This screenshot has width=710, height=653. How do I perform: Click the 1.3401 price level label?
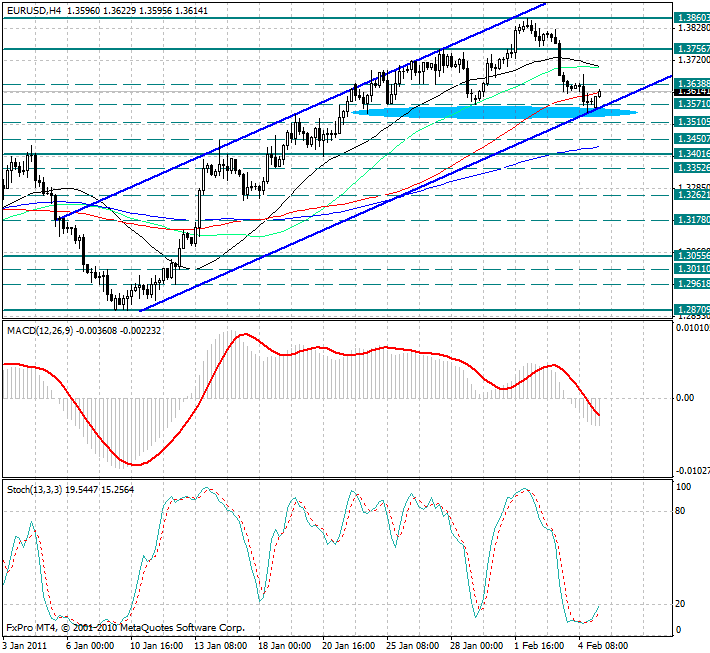pyautogui.click(x=692, y=154)
